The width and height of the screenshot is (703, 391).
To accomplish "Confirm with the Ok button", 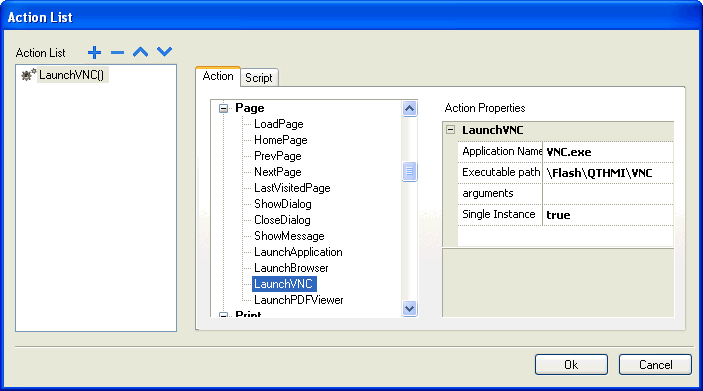I will click(571, 365).
